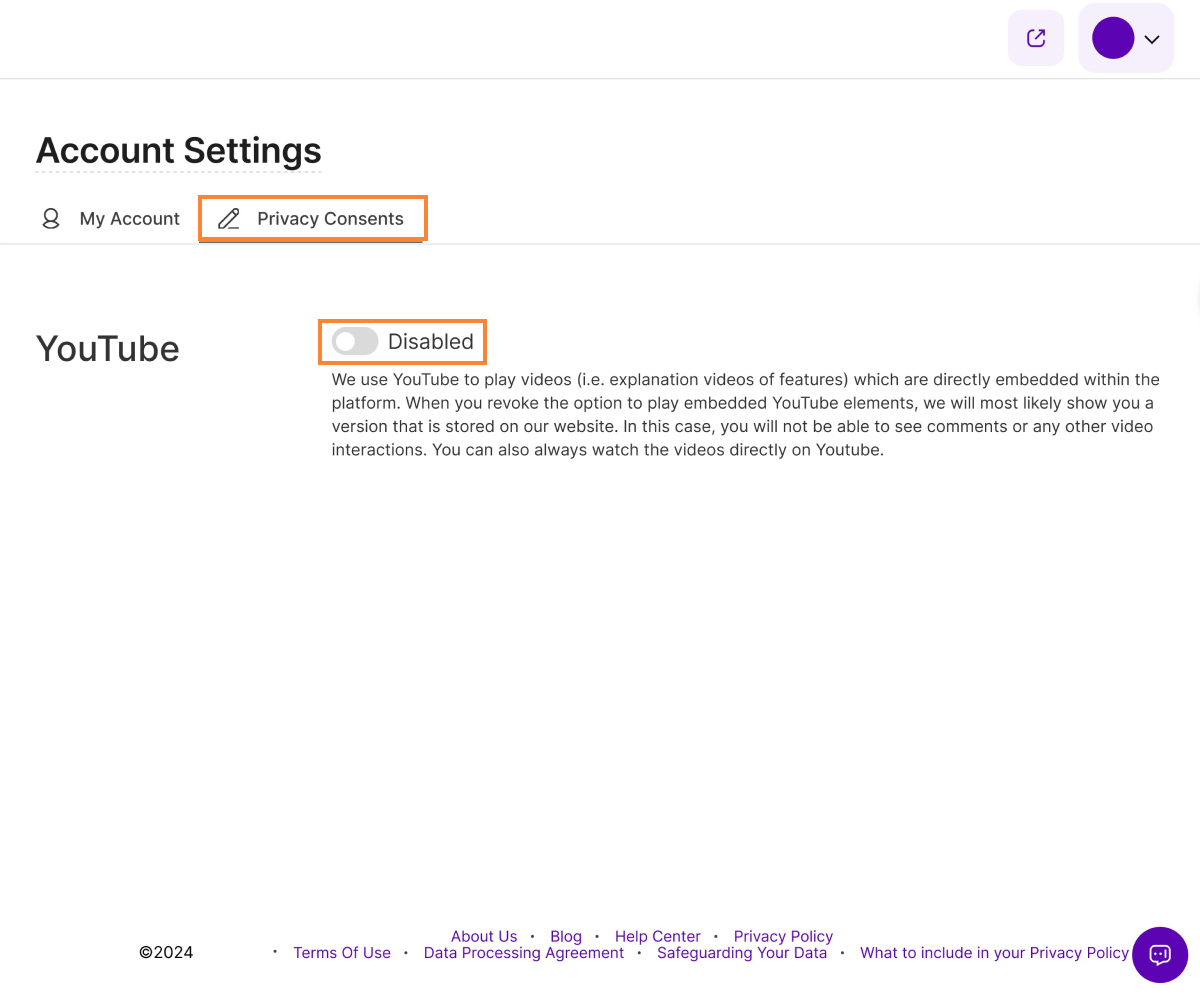This screenshot has height=995, width=1200.
Task: Click the Account Settings page heading
Action: (x=179, y=151)
